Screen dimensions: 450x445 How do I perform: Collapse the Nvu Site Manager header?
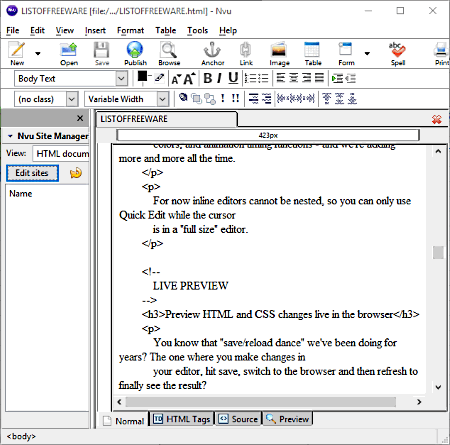coord(10,136)
